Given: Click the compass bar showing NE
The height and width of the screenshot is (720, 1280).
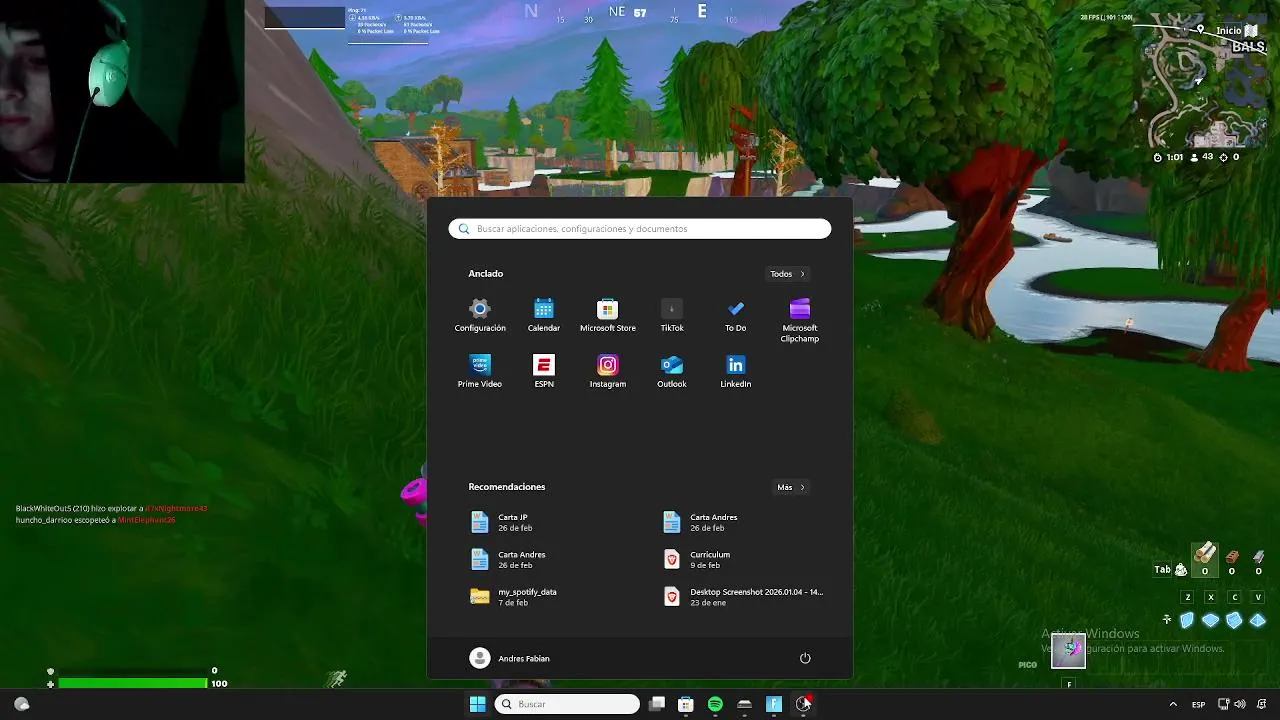Looking at the screenshot, I should [630, 13].
